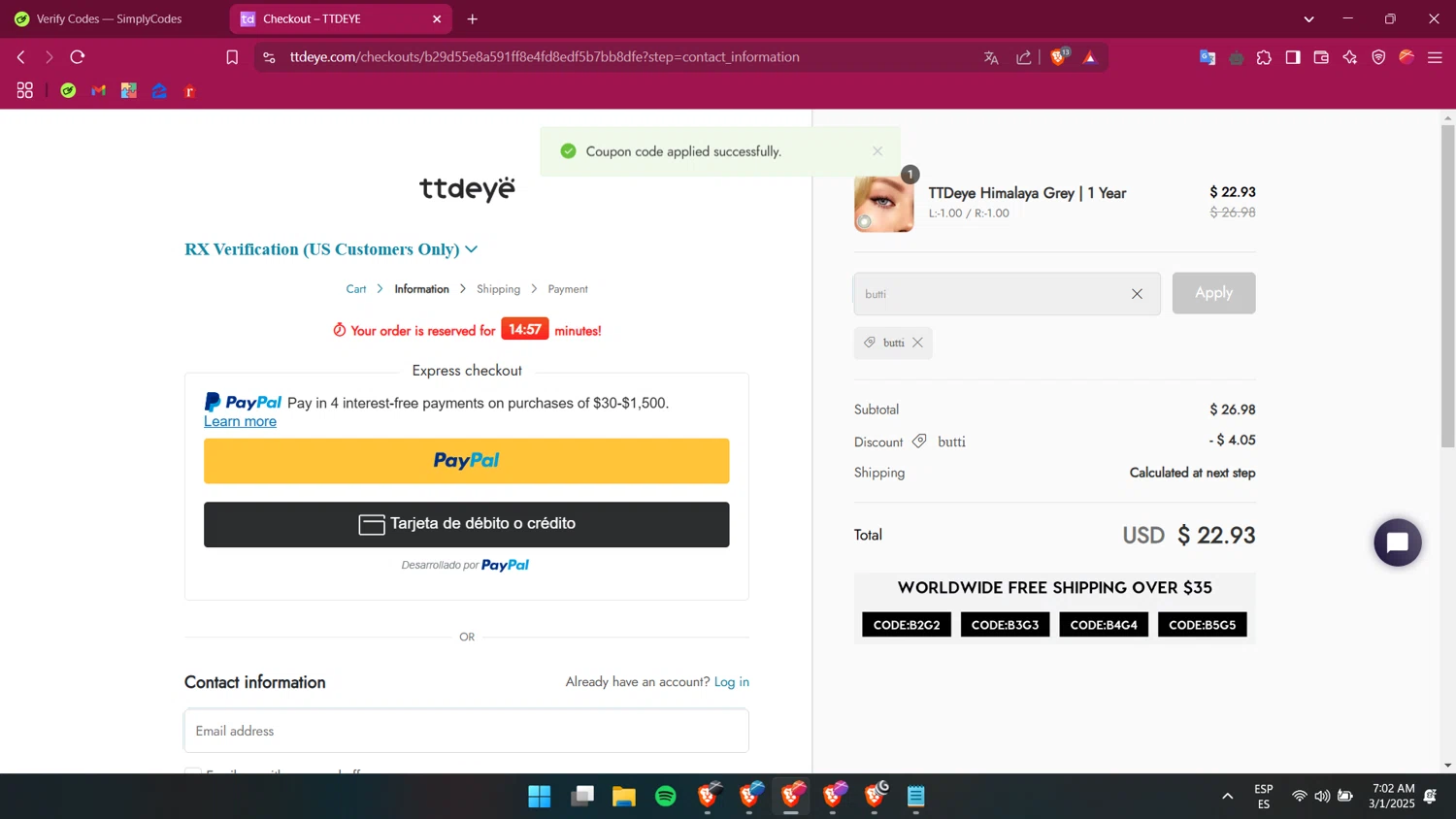
Task: Select Payment breadcrumb step
Action: coord(568,289)
